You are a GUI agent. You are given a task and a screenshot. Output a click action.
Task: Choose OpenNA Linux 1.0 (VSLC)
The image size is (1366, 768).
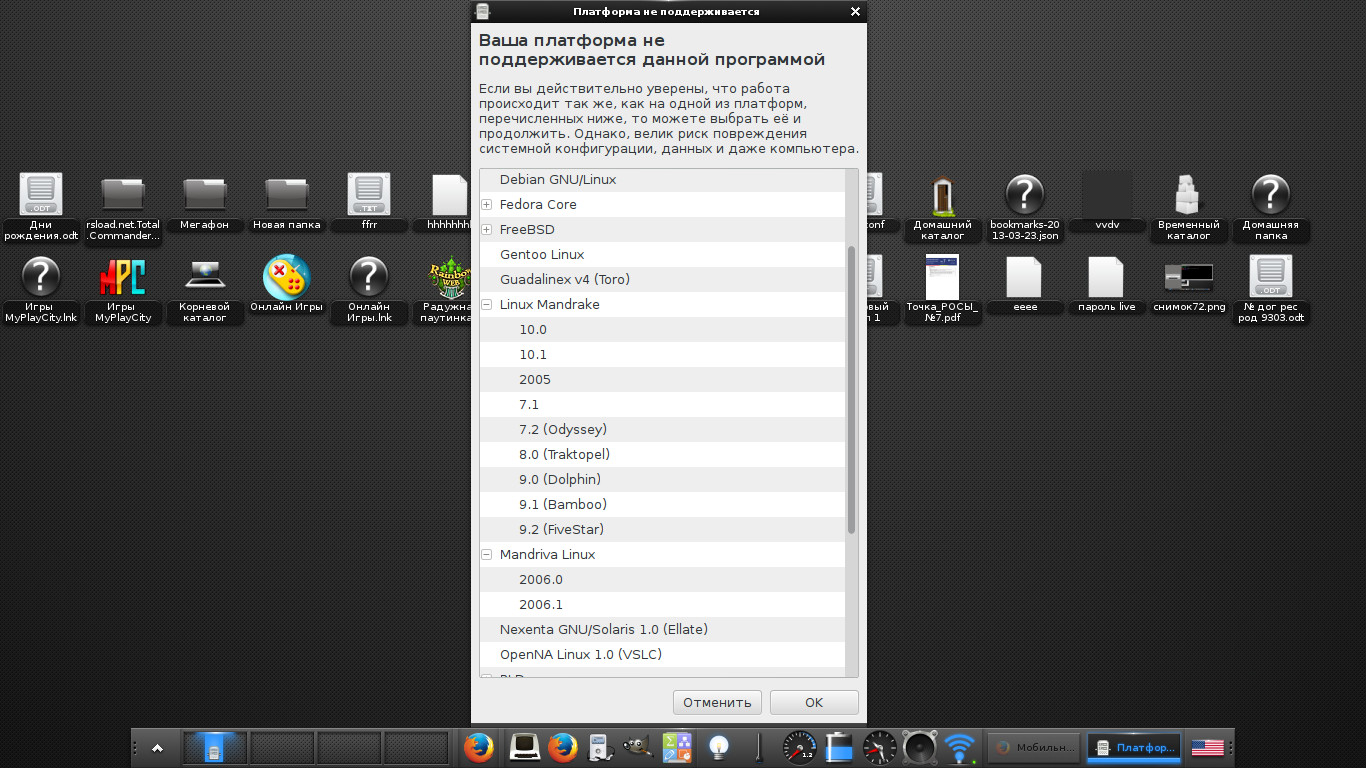[x=662, y=655]
